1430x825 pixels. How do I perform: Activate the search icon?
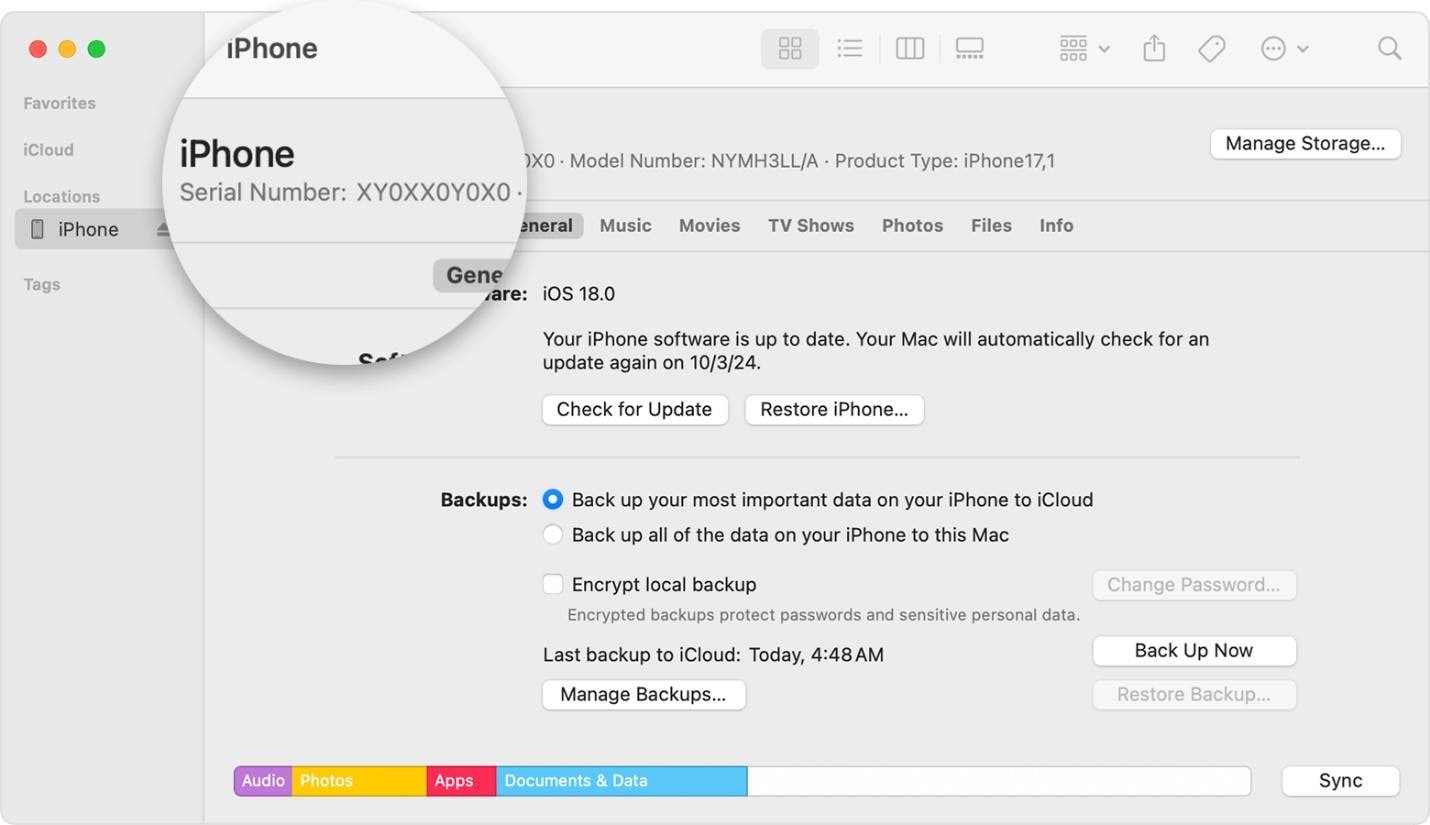click(1389, 48)
